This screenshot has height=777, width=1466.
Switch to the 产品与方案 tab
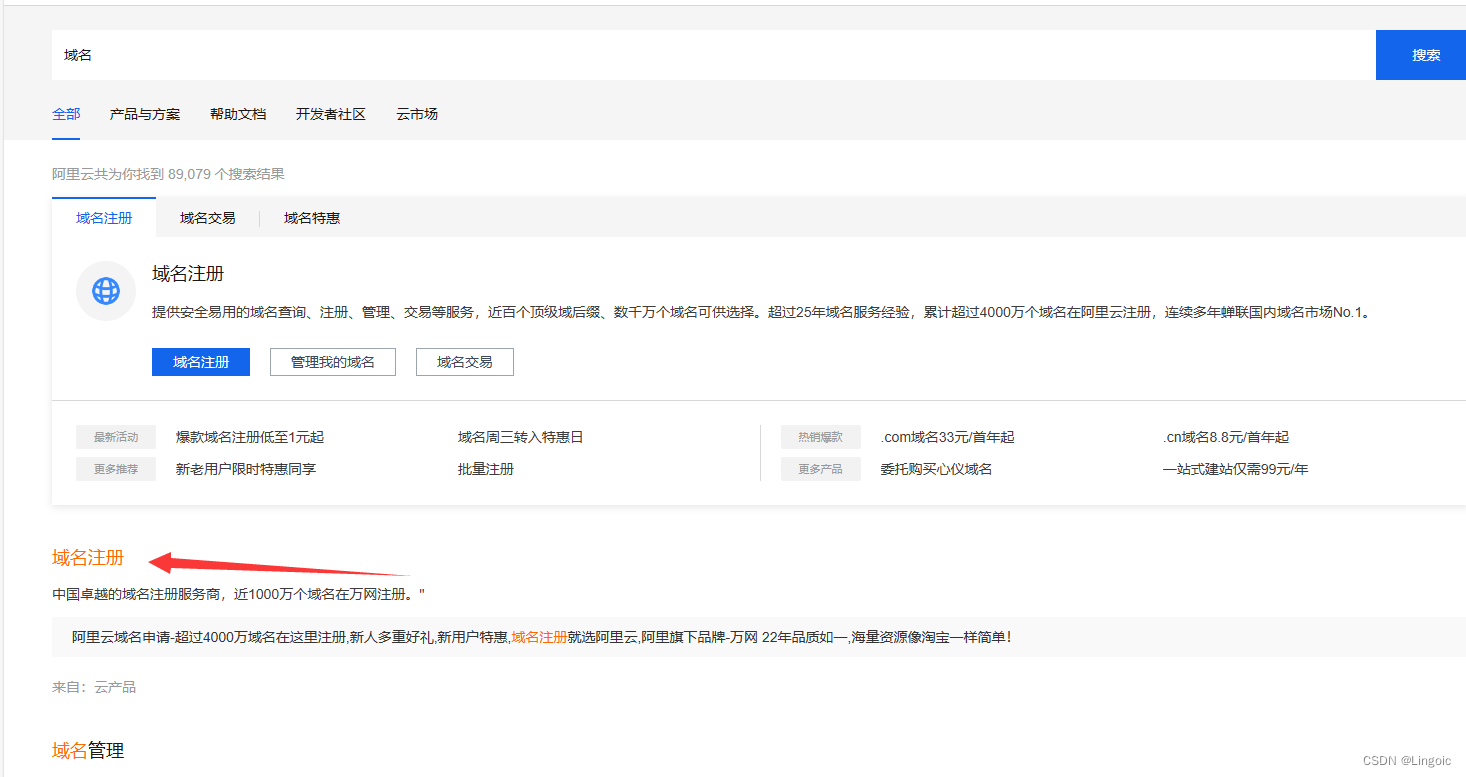point(145,114)
